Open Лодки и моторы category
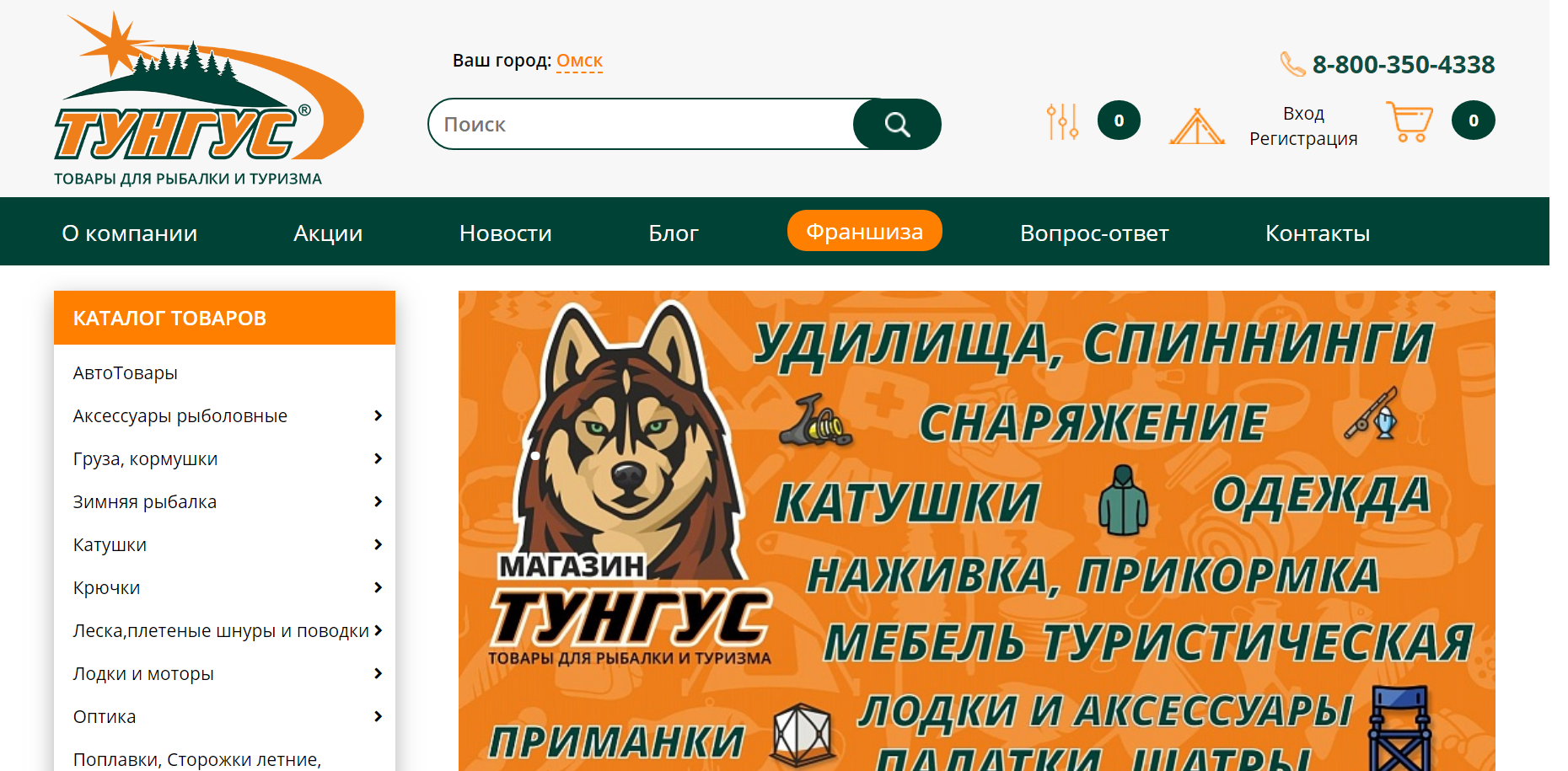 click(143, 674)
